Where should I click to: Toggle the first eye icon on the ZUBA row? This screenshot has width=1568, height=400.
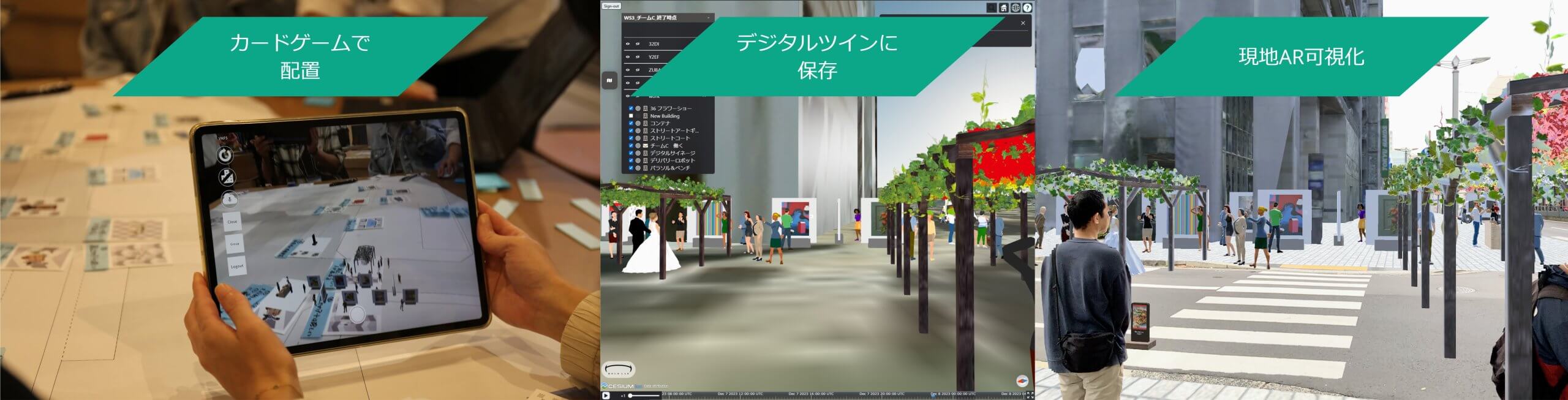(x=628, y=70)
